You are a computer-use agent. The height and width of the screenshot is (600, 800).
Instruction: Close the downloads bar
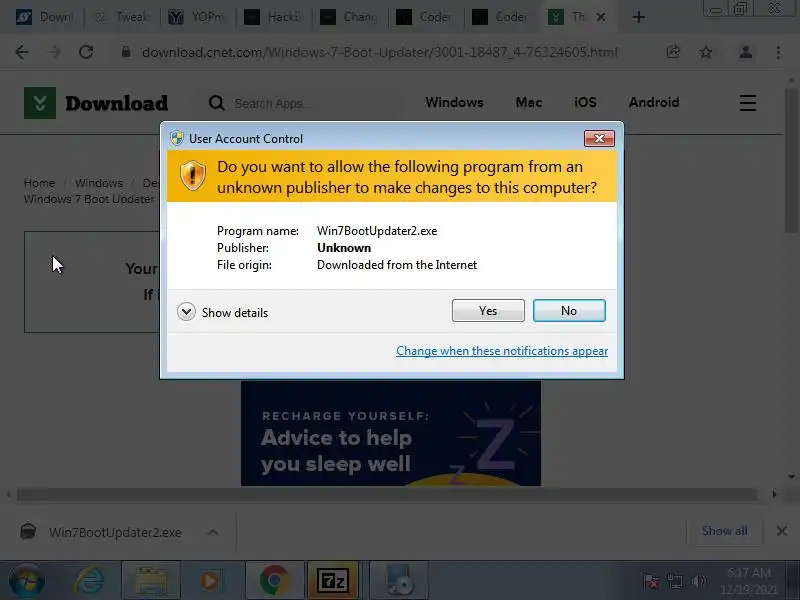[782, 531]
